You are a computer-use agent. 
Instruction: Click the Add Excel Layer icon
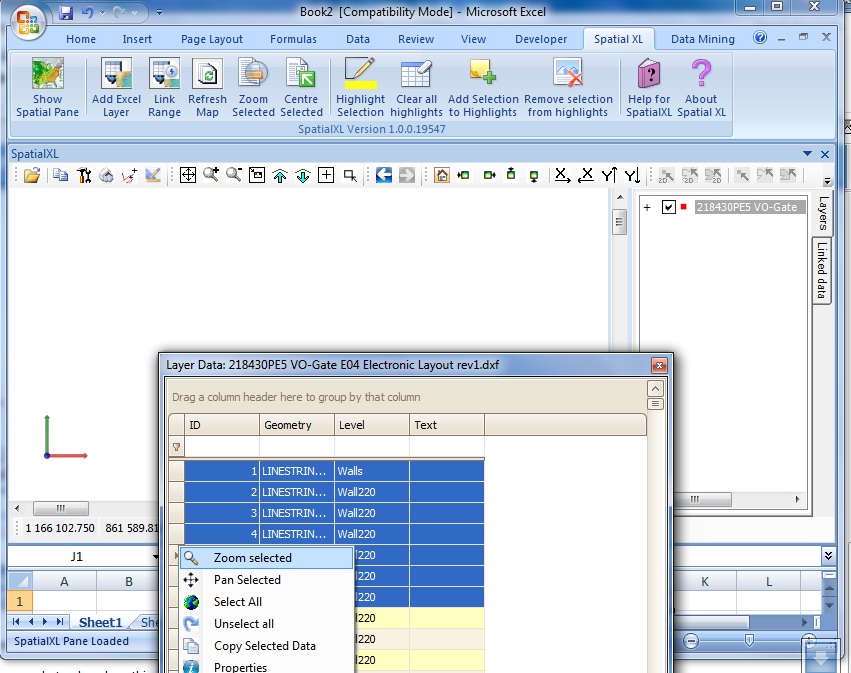[115, 86]
